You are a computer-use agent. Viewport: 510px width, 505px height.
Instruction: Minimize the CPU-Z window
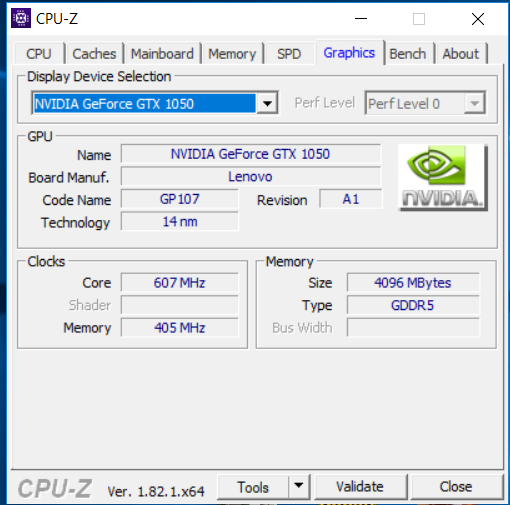tap(361, 19)
